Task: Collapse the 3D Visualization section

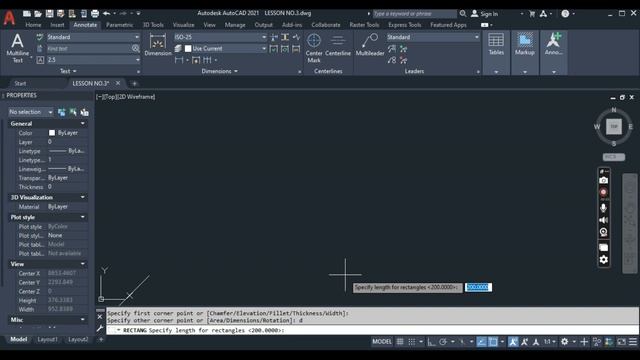Action: pos(83,197)
